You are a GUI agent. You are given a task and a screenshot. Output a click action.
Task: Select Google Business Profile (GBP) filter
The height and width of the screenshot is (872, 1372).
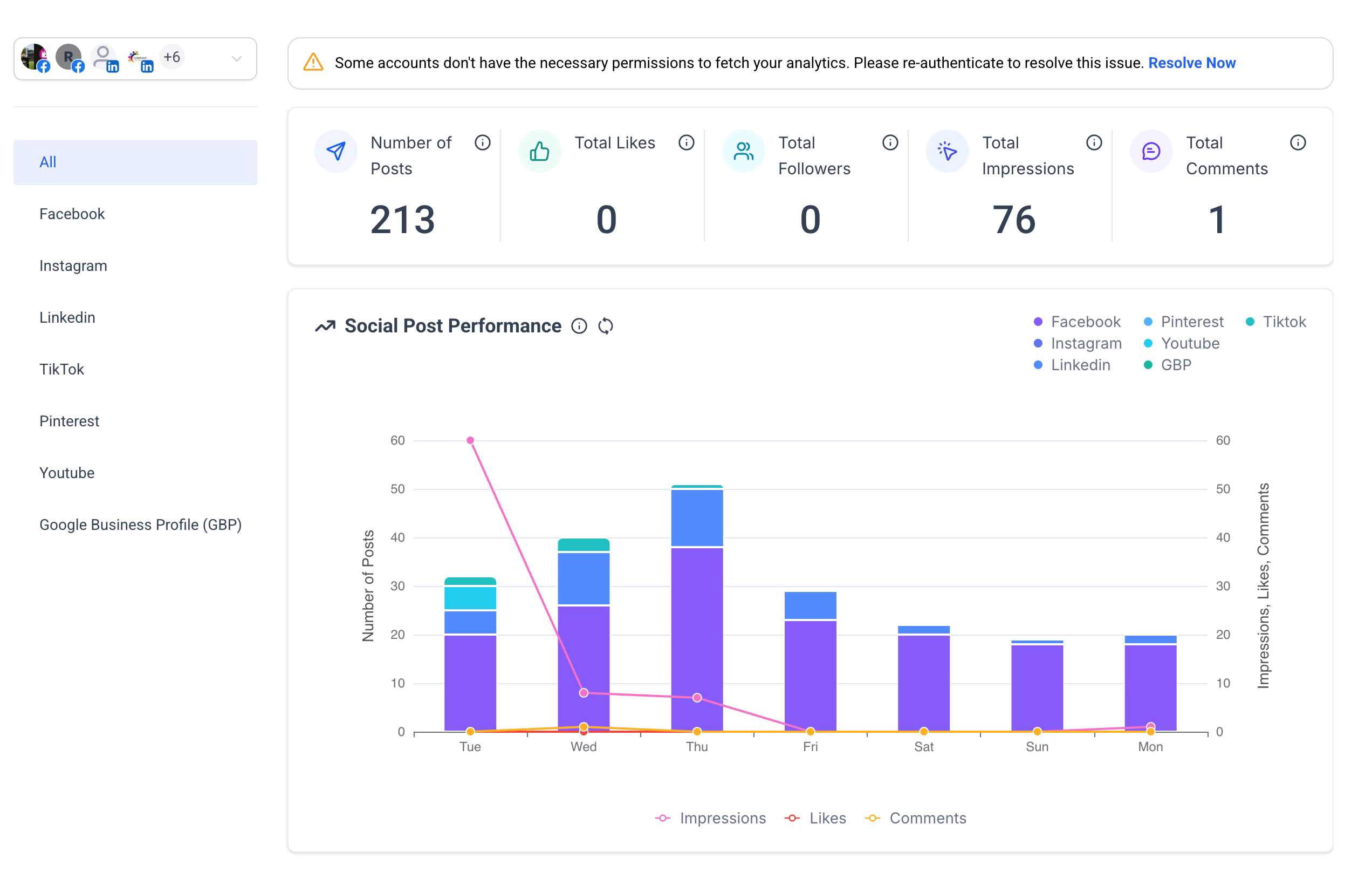[x=140, y=524]
